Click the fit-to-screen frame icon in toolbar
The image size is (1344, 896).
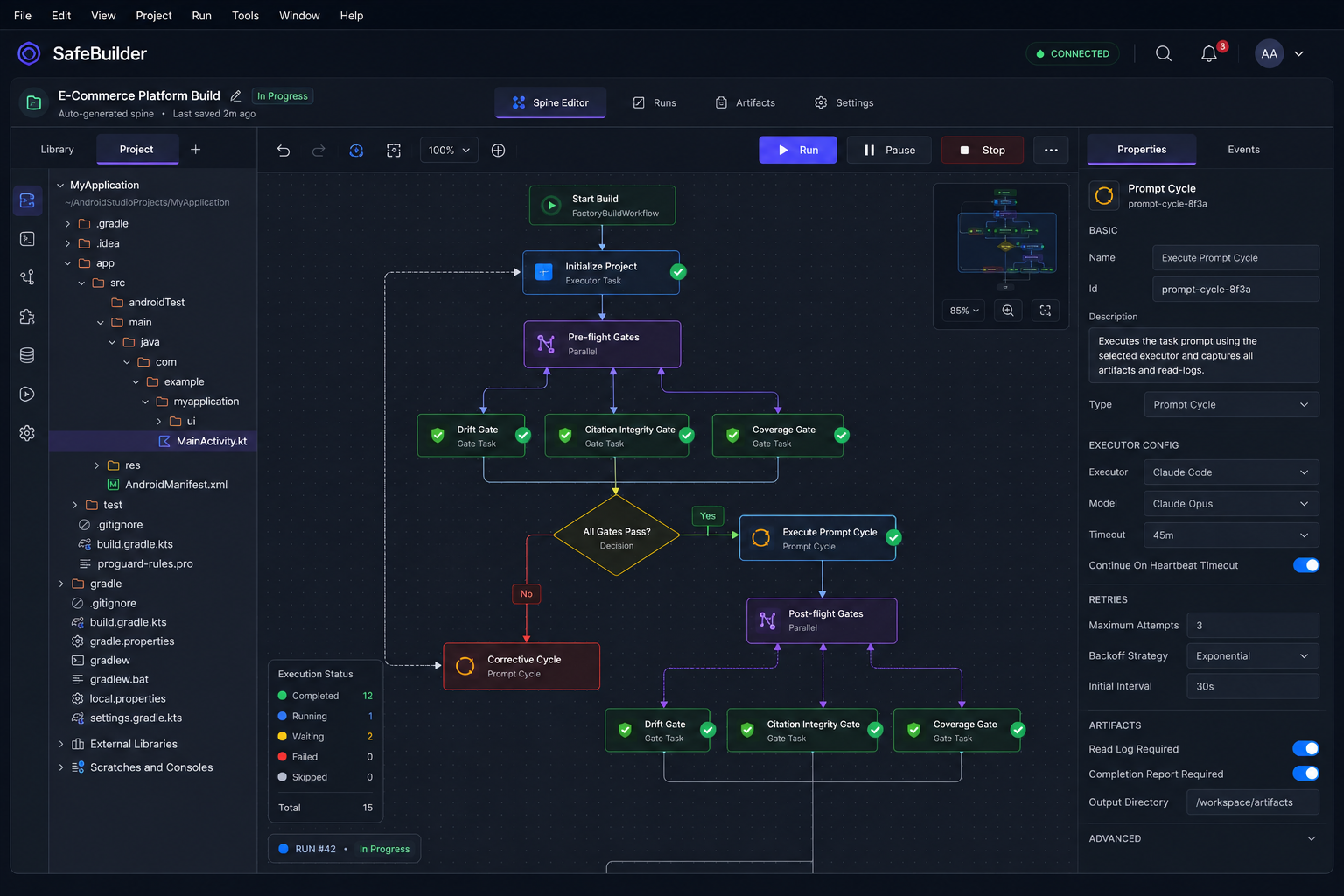pyautogui.click(x=394, y=150)
